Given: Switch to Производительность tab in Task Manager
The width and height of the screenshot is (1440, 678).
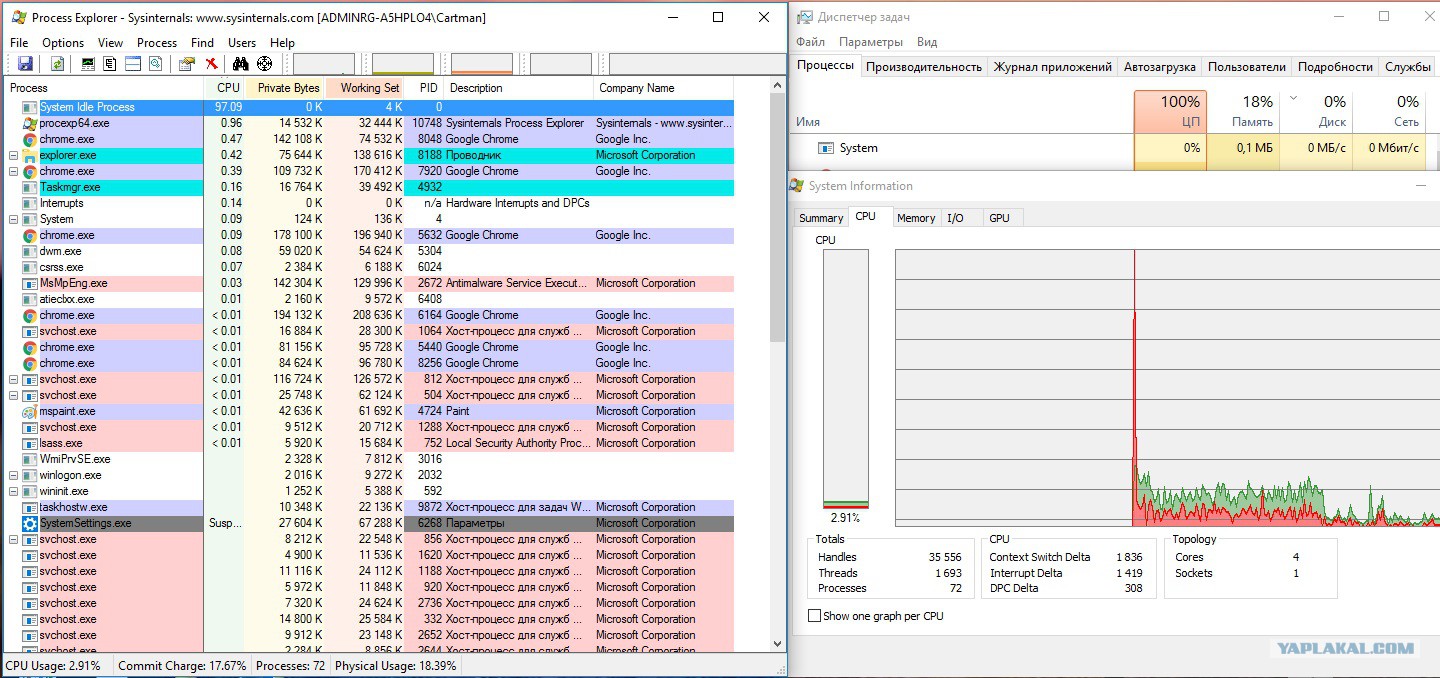Looking at the screenshot, I should (x=923, y=67).
